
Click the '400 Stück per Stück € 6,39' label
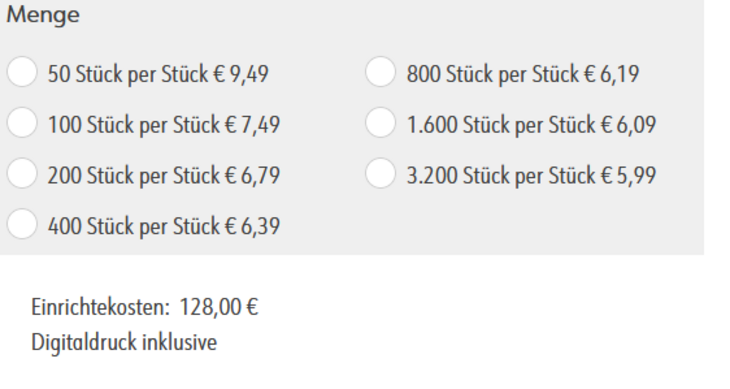pos(164,226)
